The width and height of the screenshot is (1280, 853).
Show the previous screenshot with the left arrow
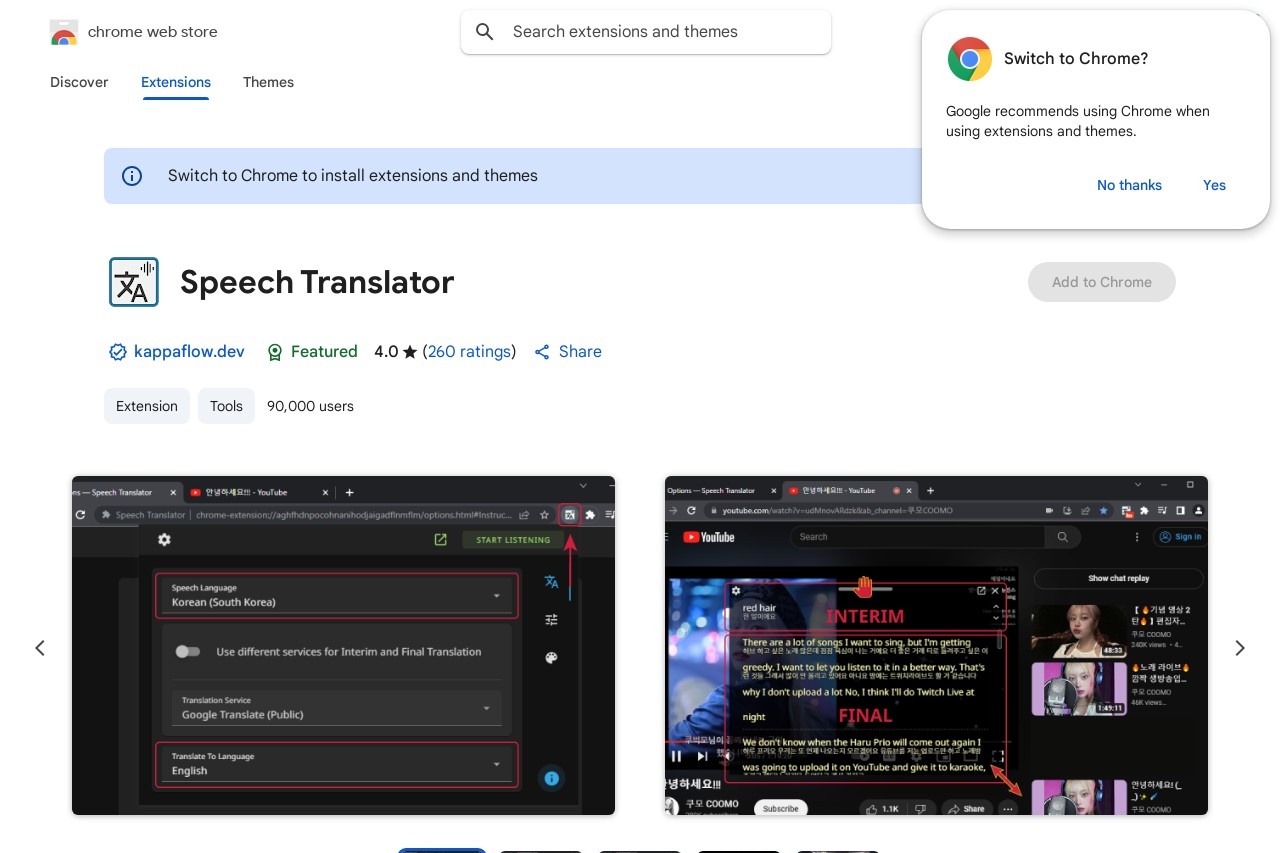pos(40,648)
